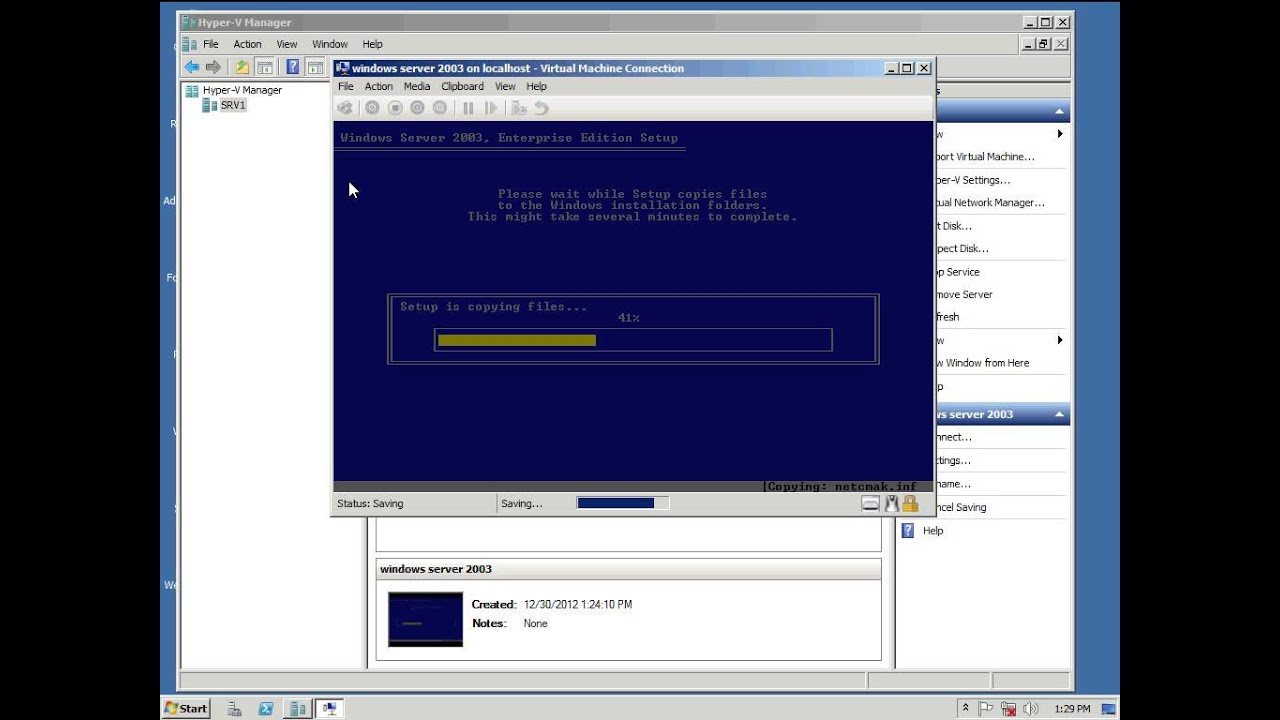1280x720 pixels.
Task: Open the Action menu in Hyper-V Manager
Action: 247,44
